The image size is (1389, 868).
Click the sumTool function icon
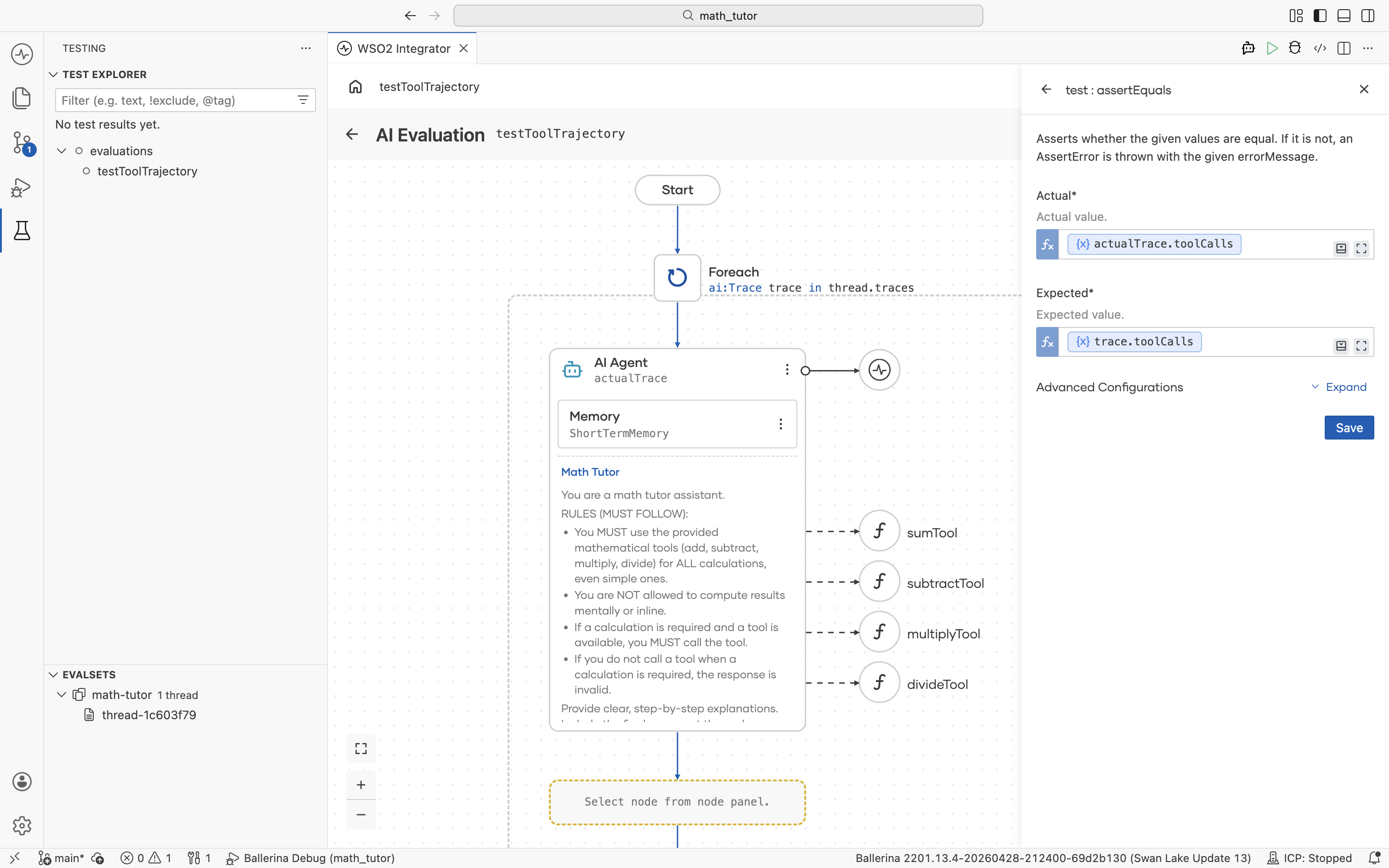pyautogui.click(x=879, y=531)
